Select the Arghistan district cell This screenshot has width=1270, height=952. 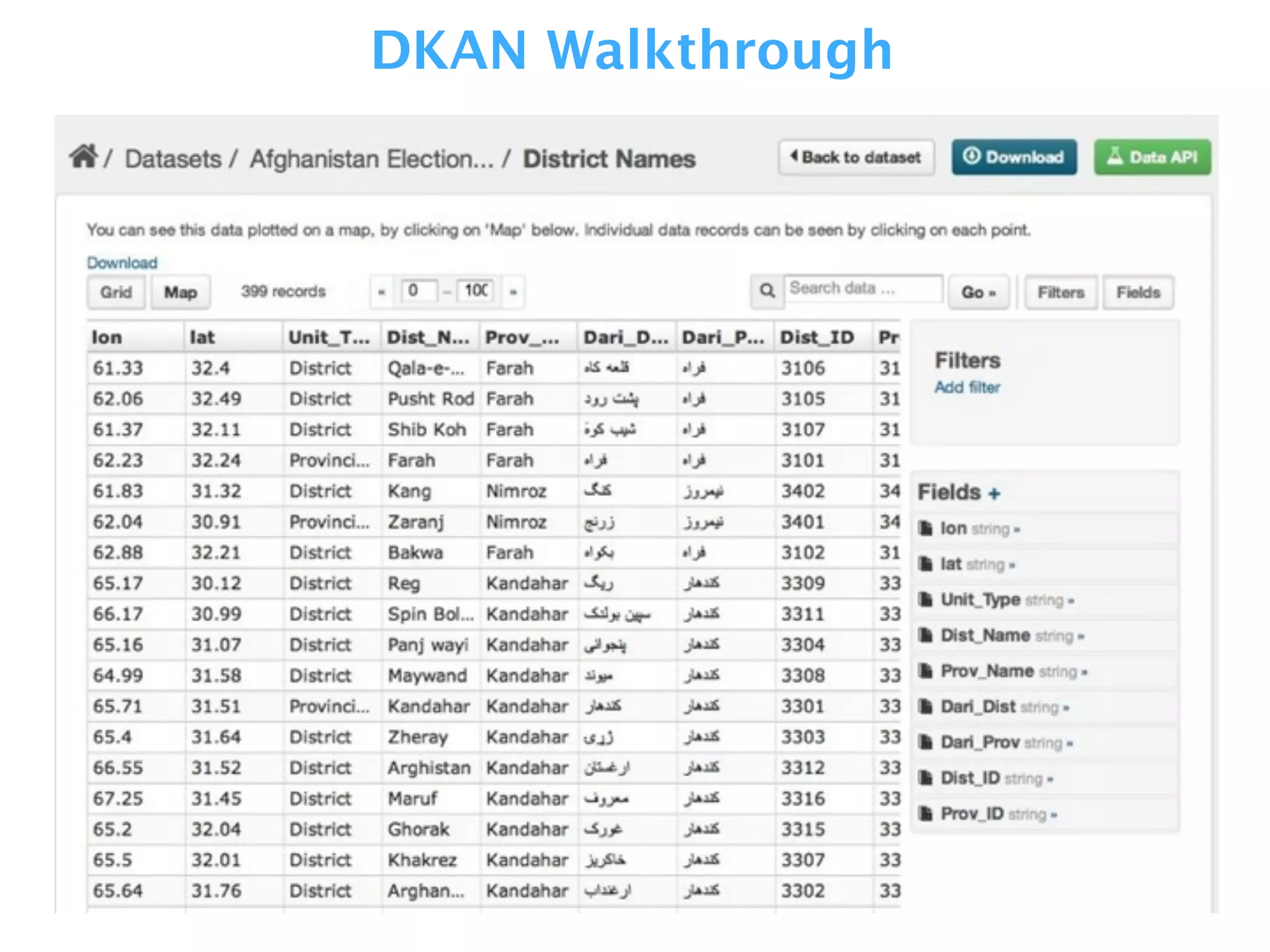click(x=430, y=768)
